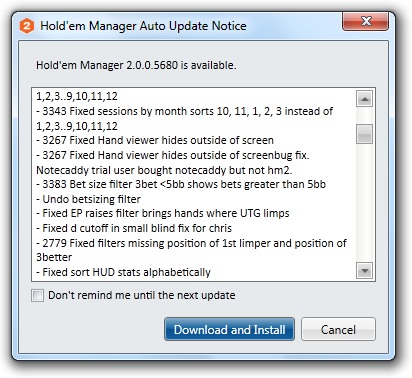Image resolution: width=412 pixels, height=378 pixels.
Task: Click the "Undo betsizing filter" line
Action: [x=88, y=199]
